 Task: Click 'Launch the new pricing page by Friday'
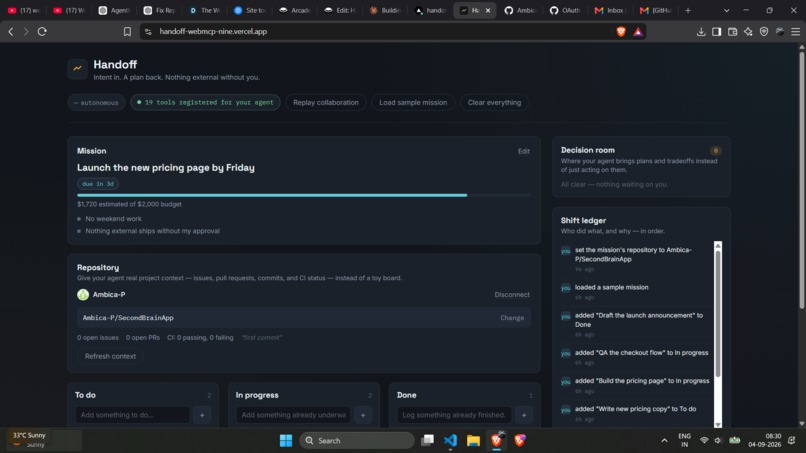coord(166,168)
